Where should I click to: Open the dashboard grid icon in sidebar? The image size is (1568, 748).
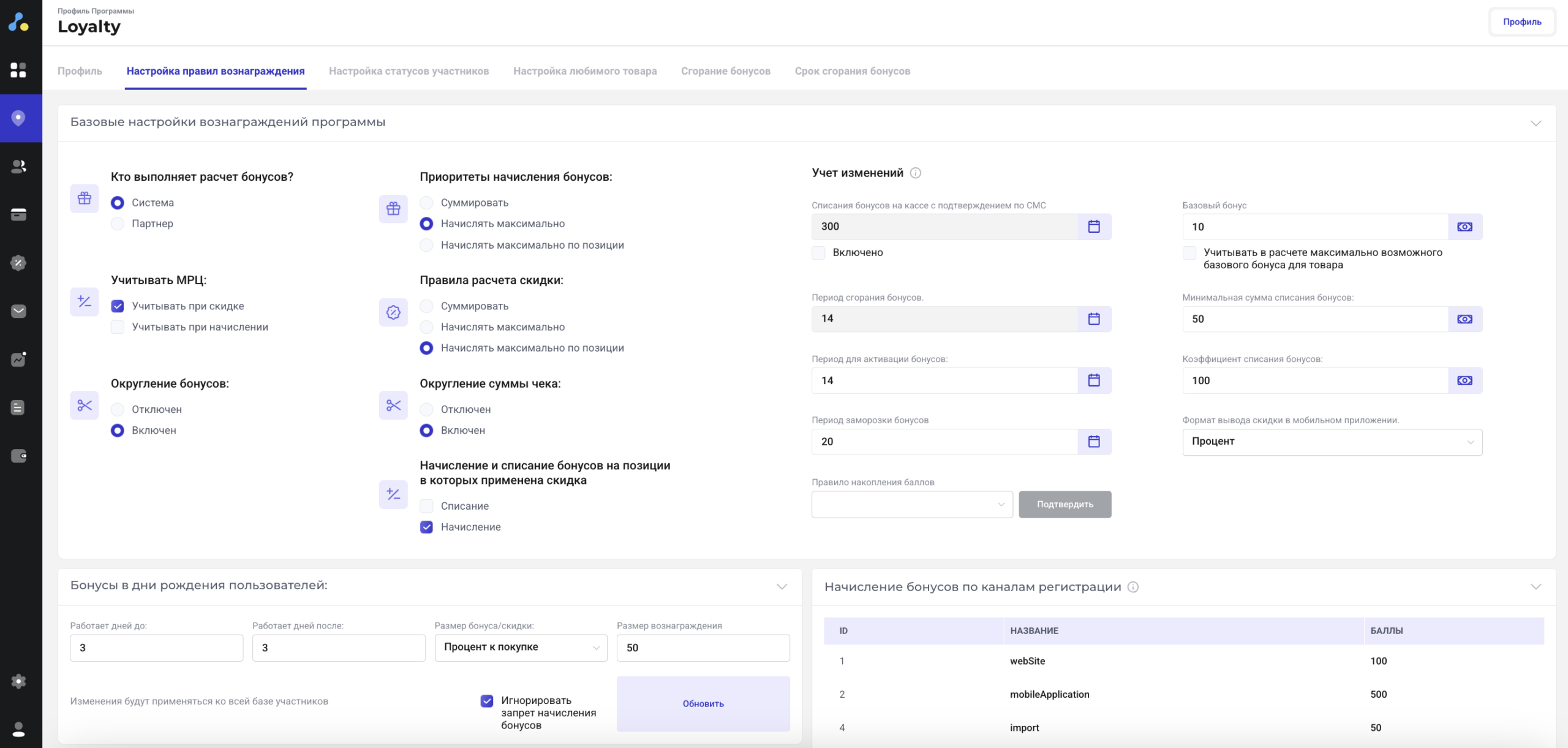(18, 70)
